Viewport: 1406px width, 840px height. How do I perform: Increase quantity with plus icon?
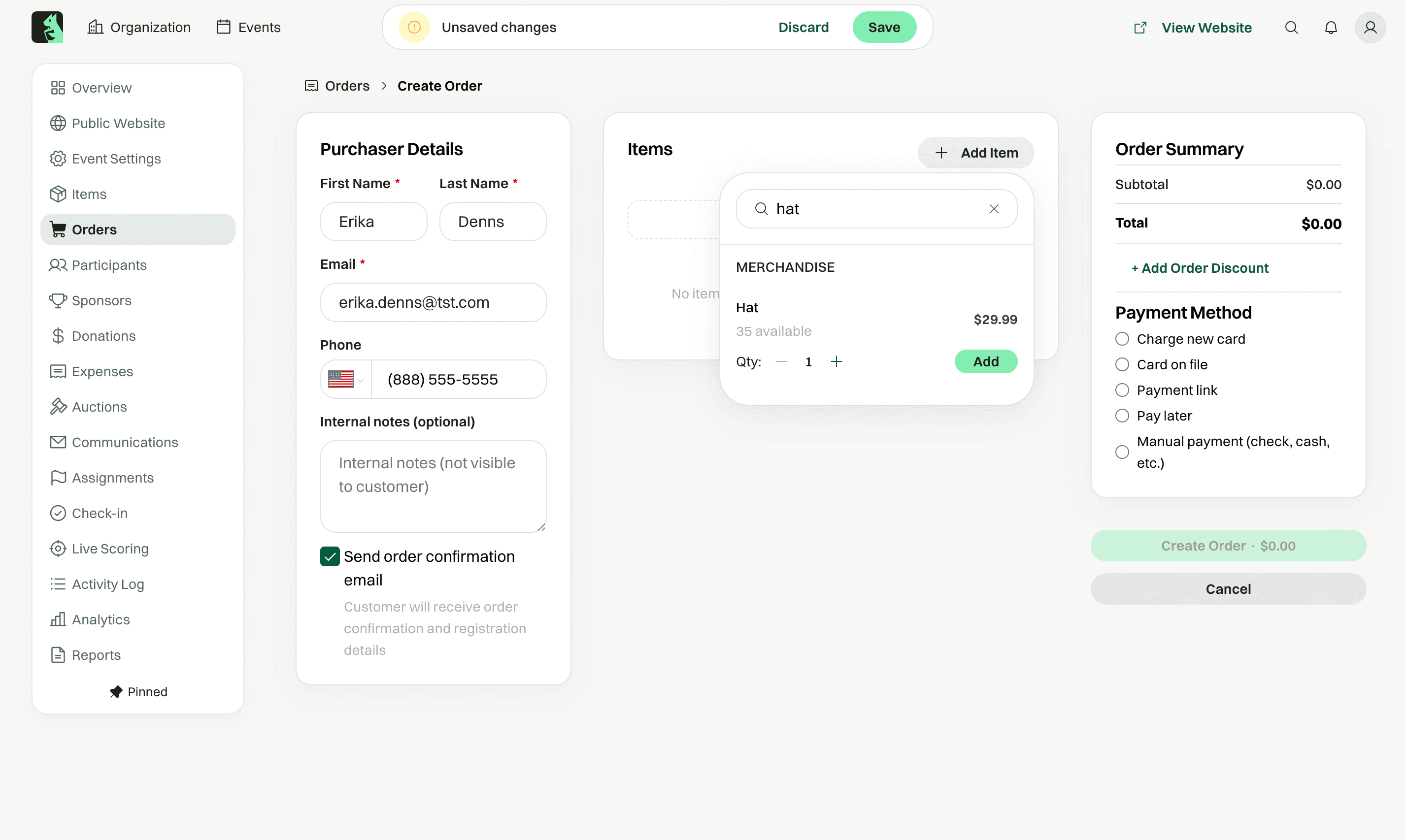pyautogui.click(x=836, y=362)
